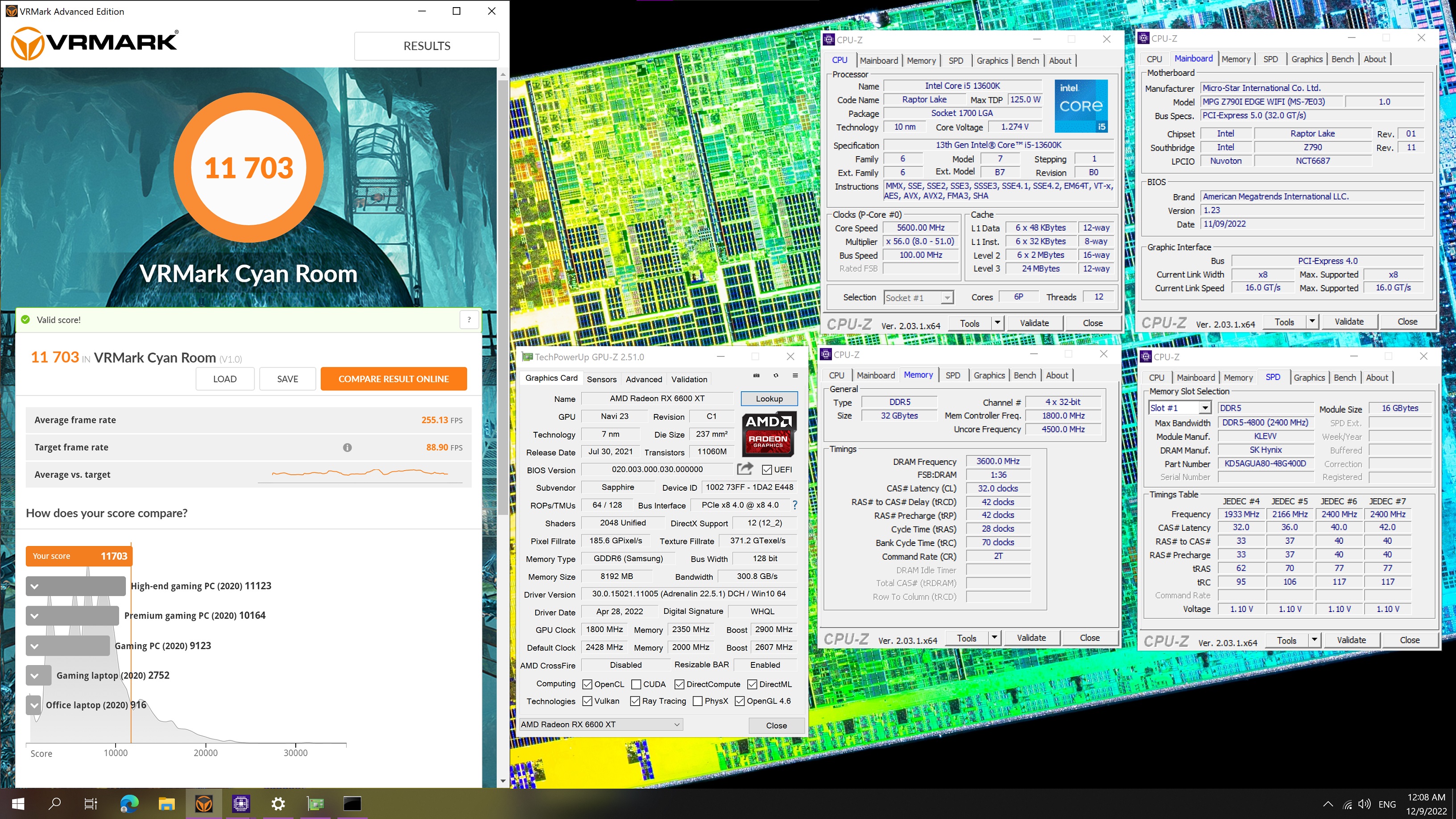The image size is (1456, 819).
Task: Click Lookup button in GPU-Z
Action: coord(769,398)
